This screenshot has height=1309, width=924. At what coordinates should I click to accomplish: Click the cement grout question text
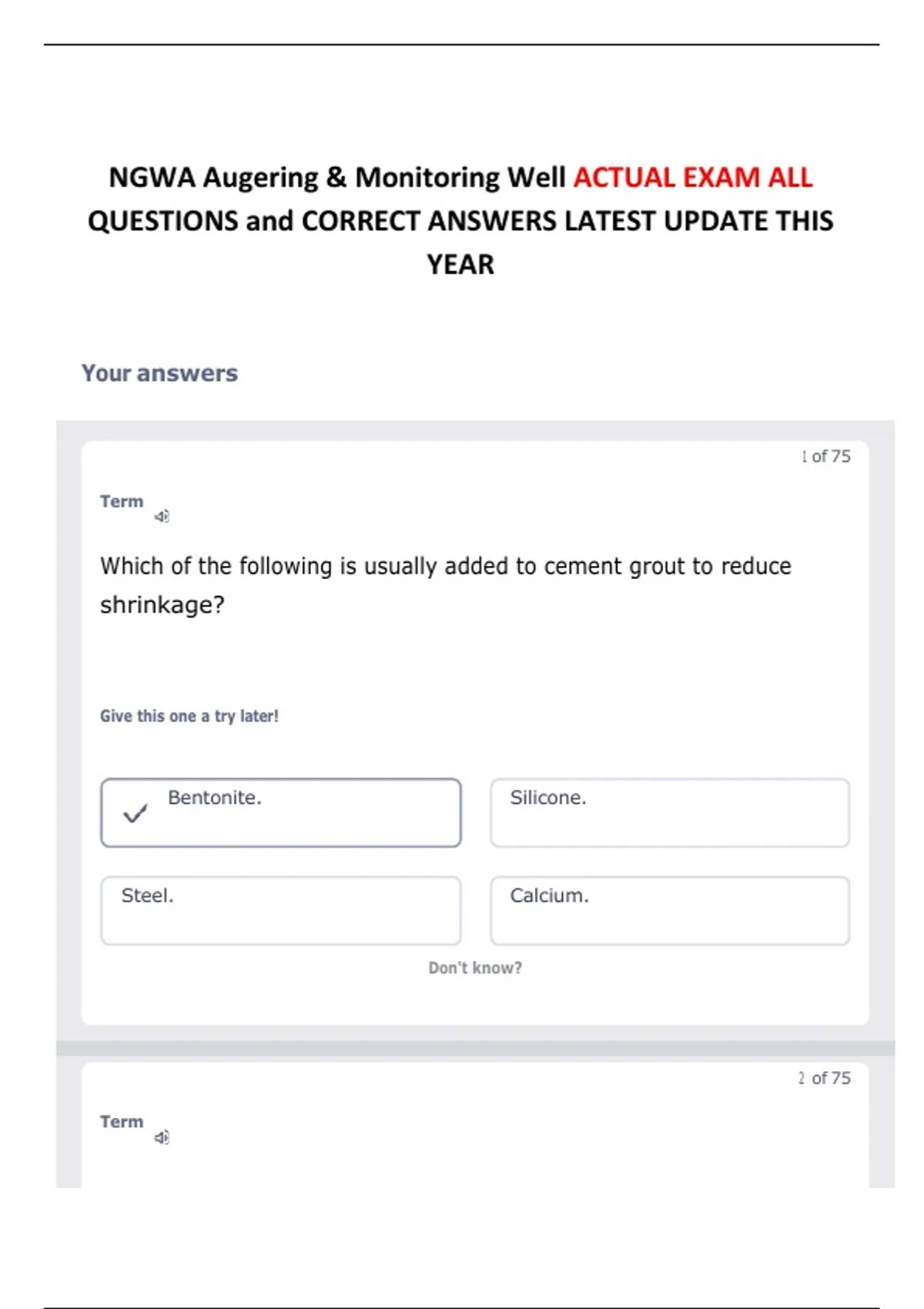point(445,567)
